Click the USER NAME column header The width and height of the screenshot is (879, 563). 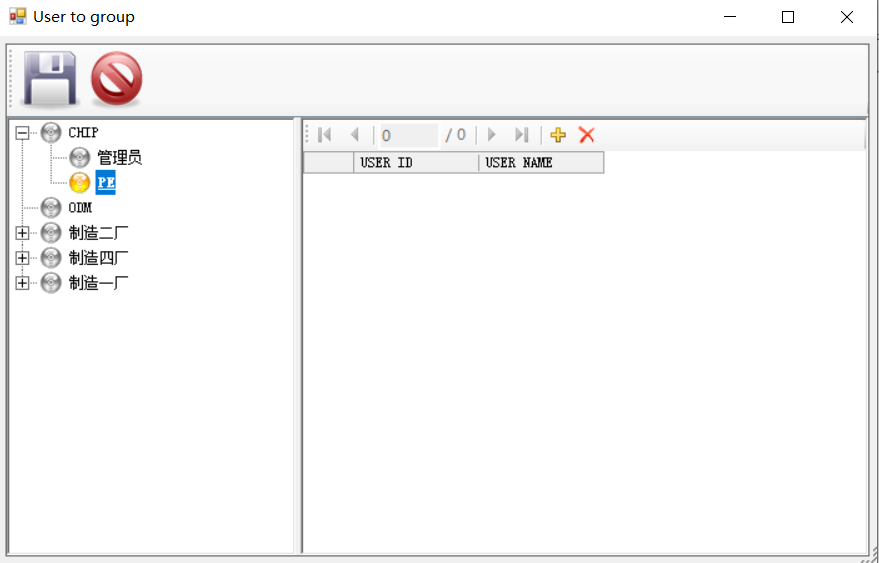tap(540, 163)
